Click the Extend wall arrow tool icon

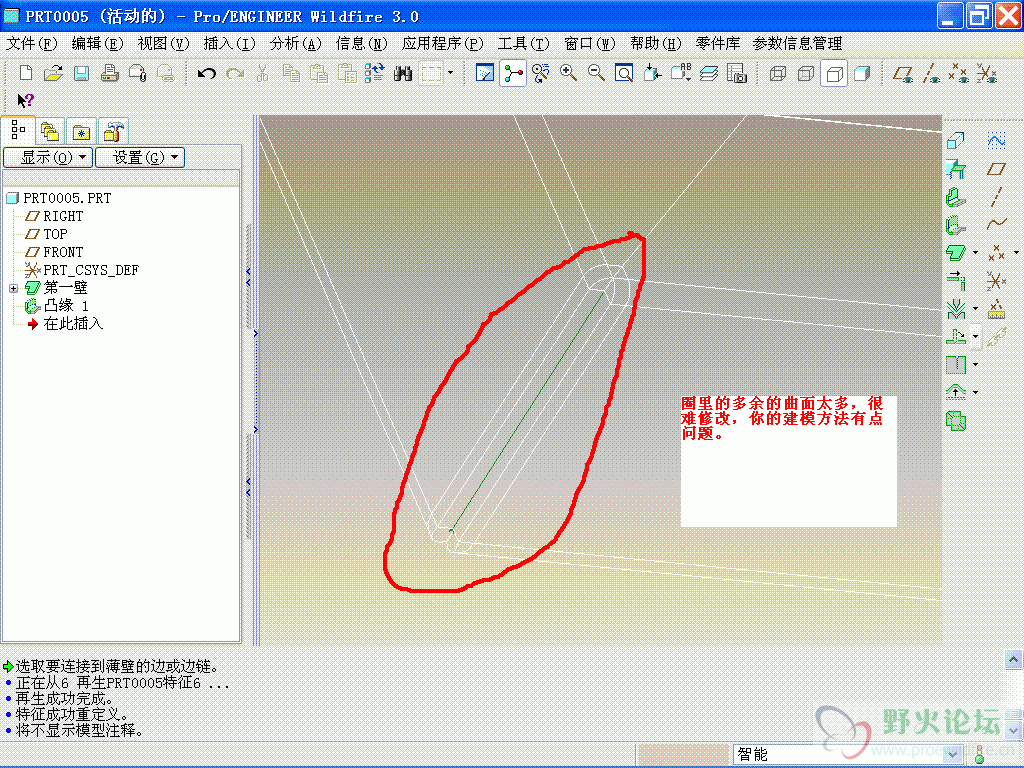pyautogui.click(x=955, y=281)
